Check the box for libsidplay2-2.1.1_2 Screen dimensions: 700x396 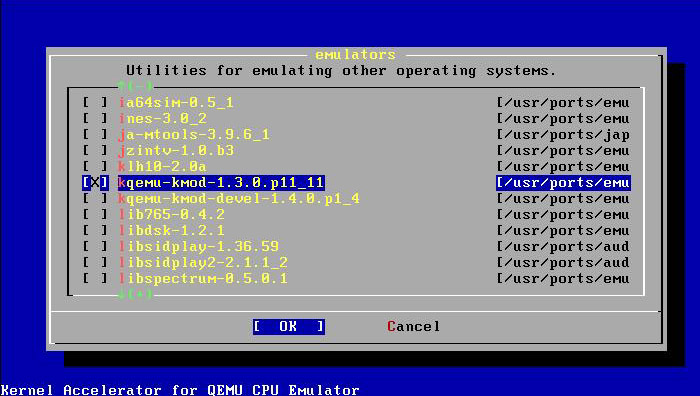pyautogui.click(x=95, y=263)
